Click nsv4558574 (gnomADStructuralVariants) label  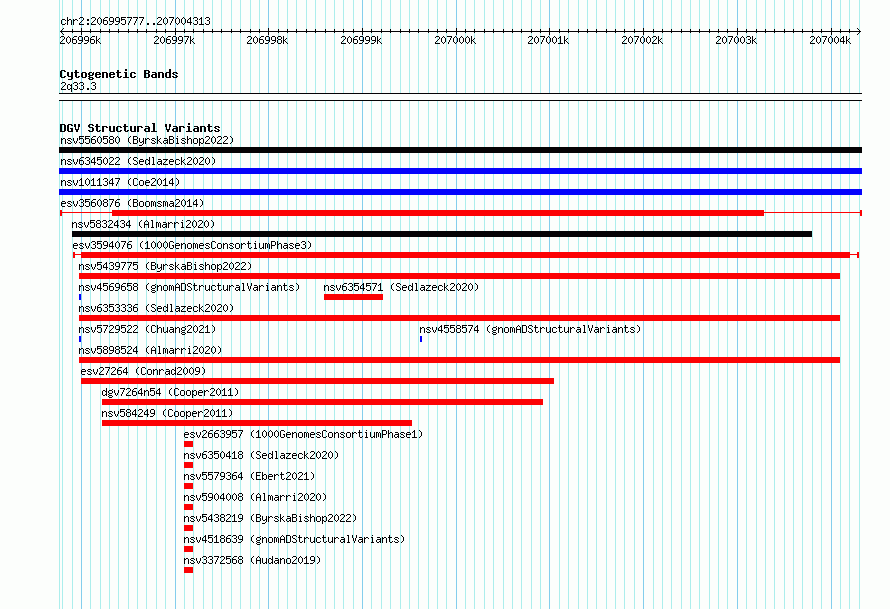click(x=530, y=329)
